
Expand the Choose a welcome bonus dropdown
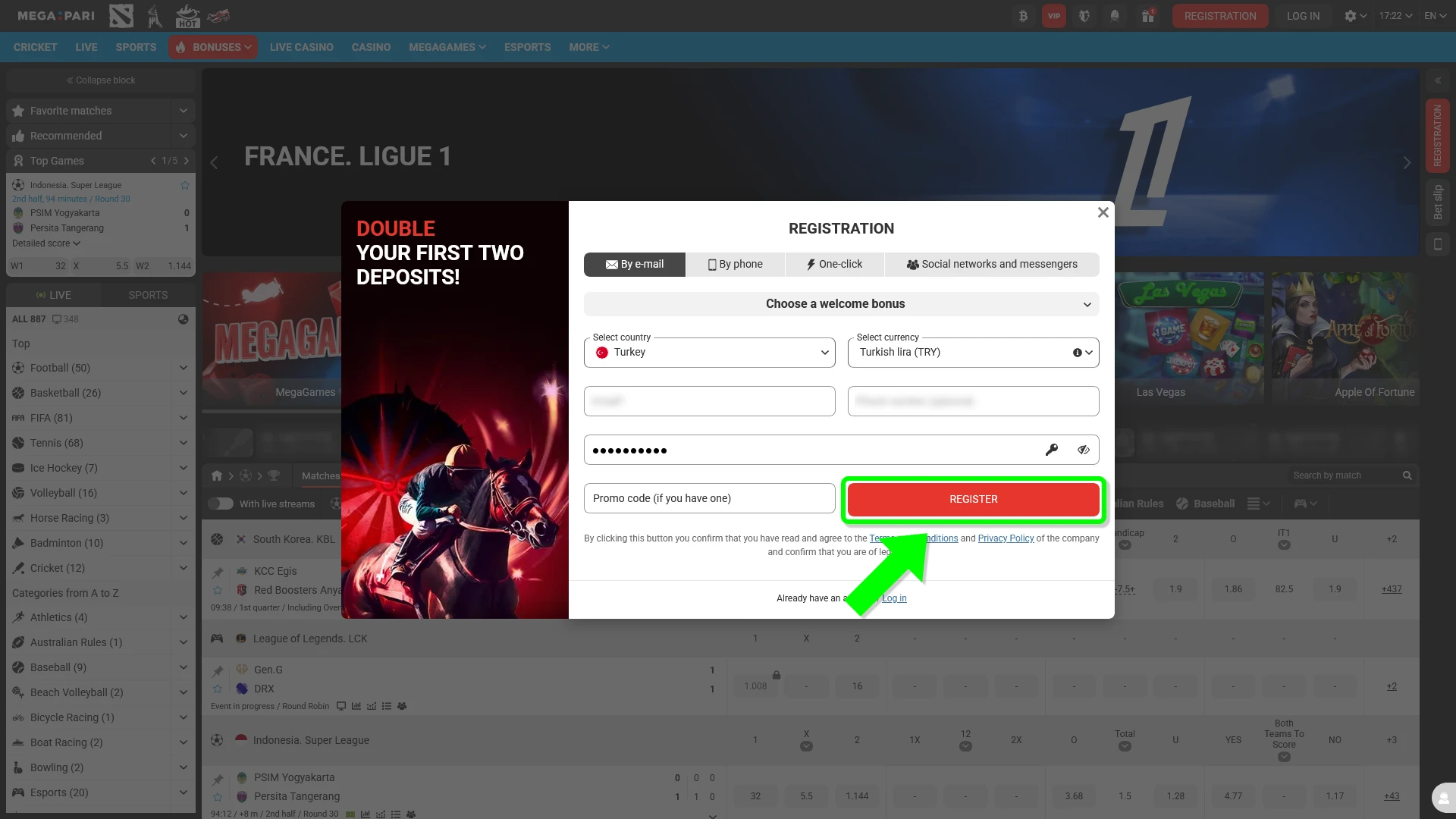click(841, 304)
